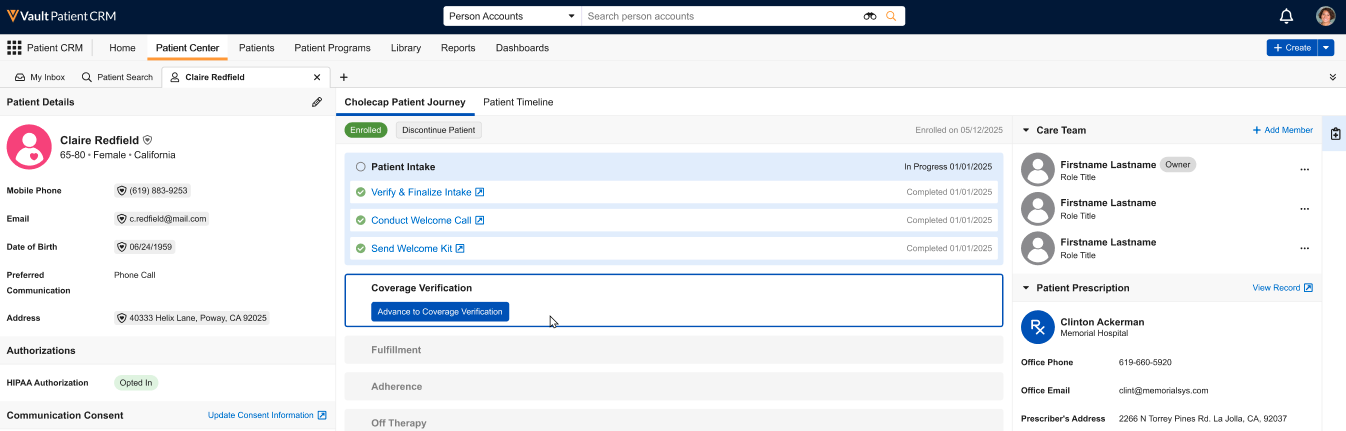Open the notifications bell
This screenshot has width=1346, height=431.
coord(1286,16)
